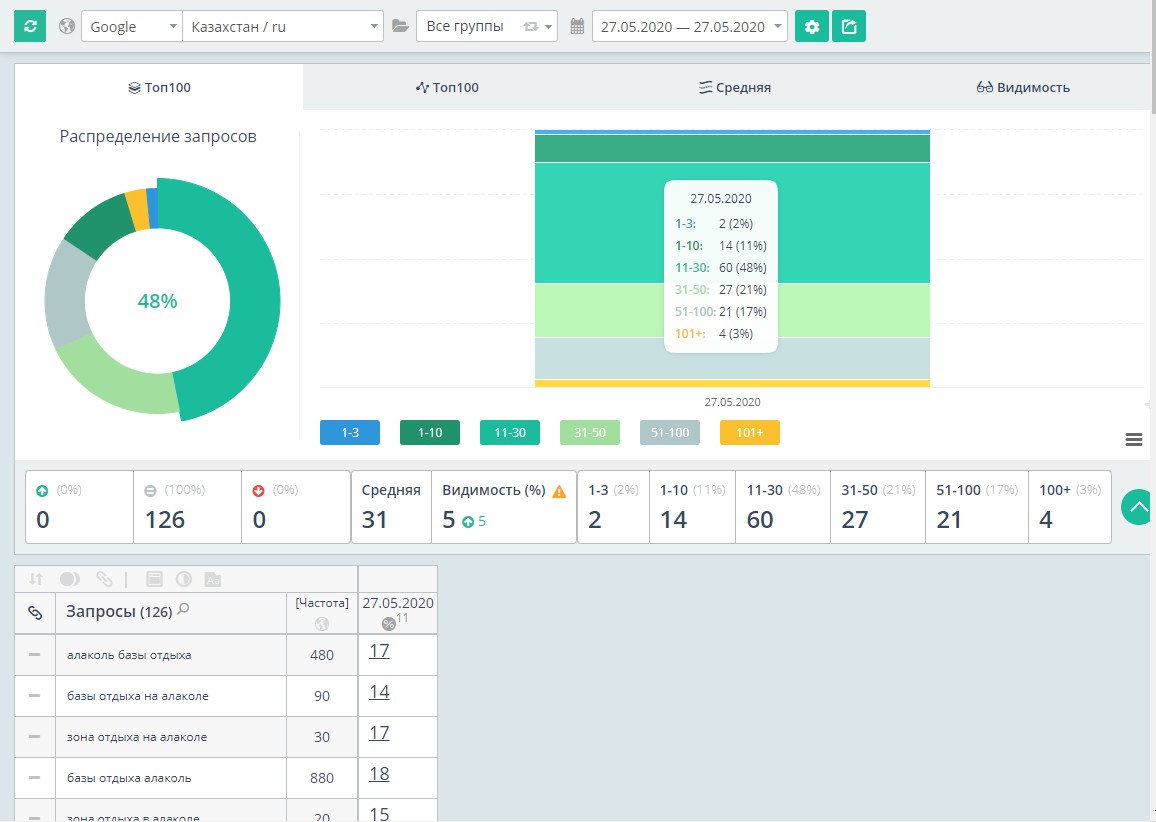This screenshot has width=1156, height=822.
Task: Toggle the 1-3 series legend
Action: pyautogui.click(x=349, y=433)
